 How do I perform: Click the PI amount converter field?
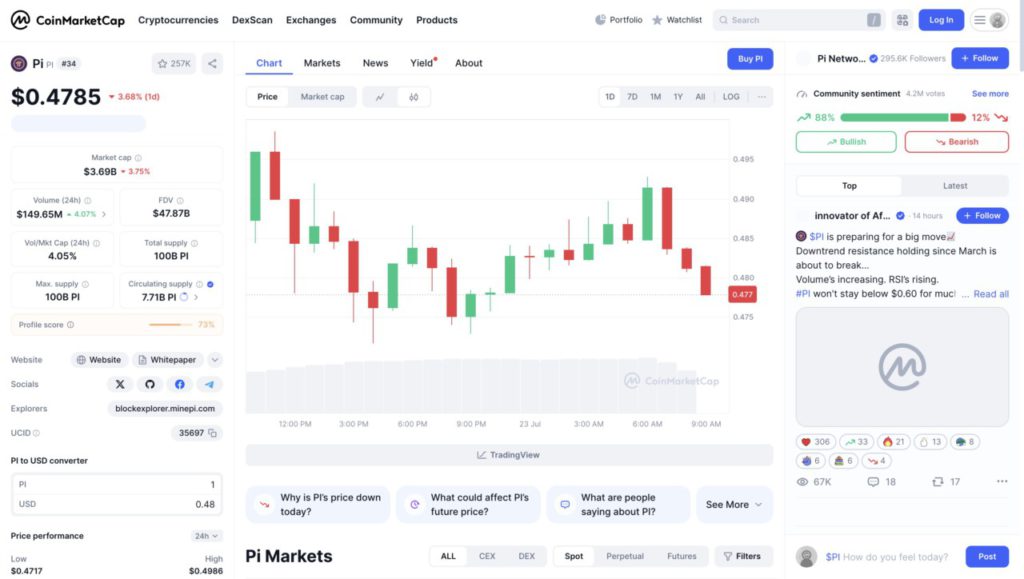(116, 484)
